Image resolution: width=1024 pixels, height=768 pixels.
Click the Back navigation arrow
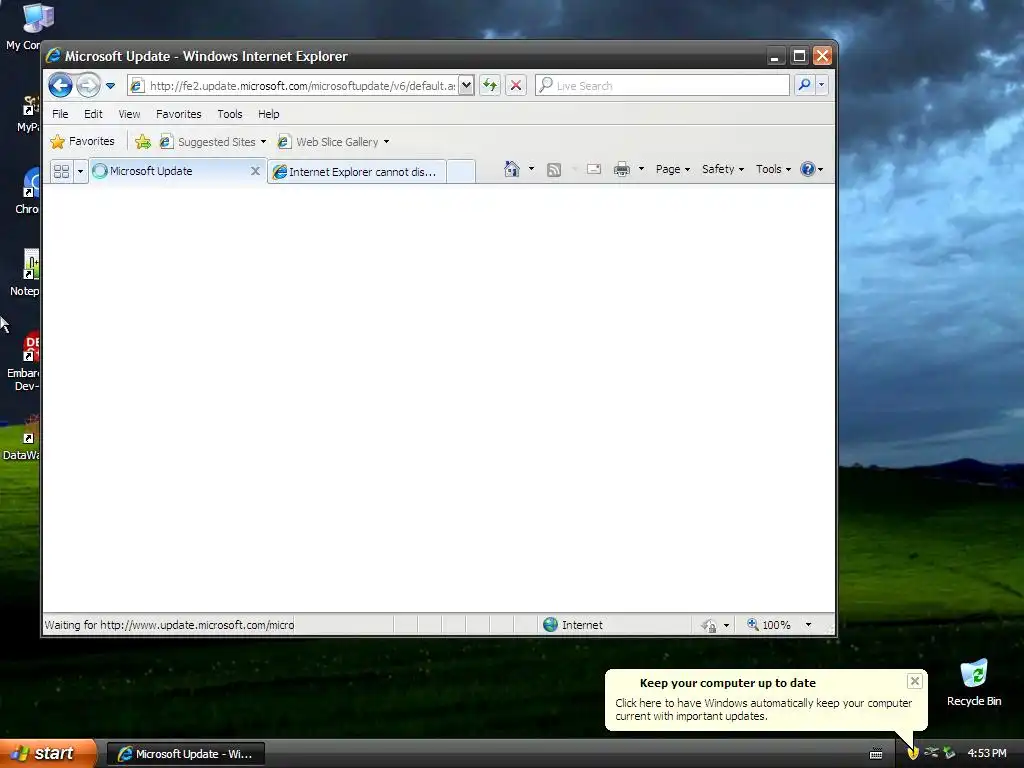[x=60, y=85]
